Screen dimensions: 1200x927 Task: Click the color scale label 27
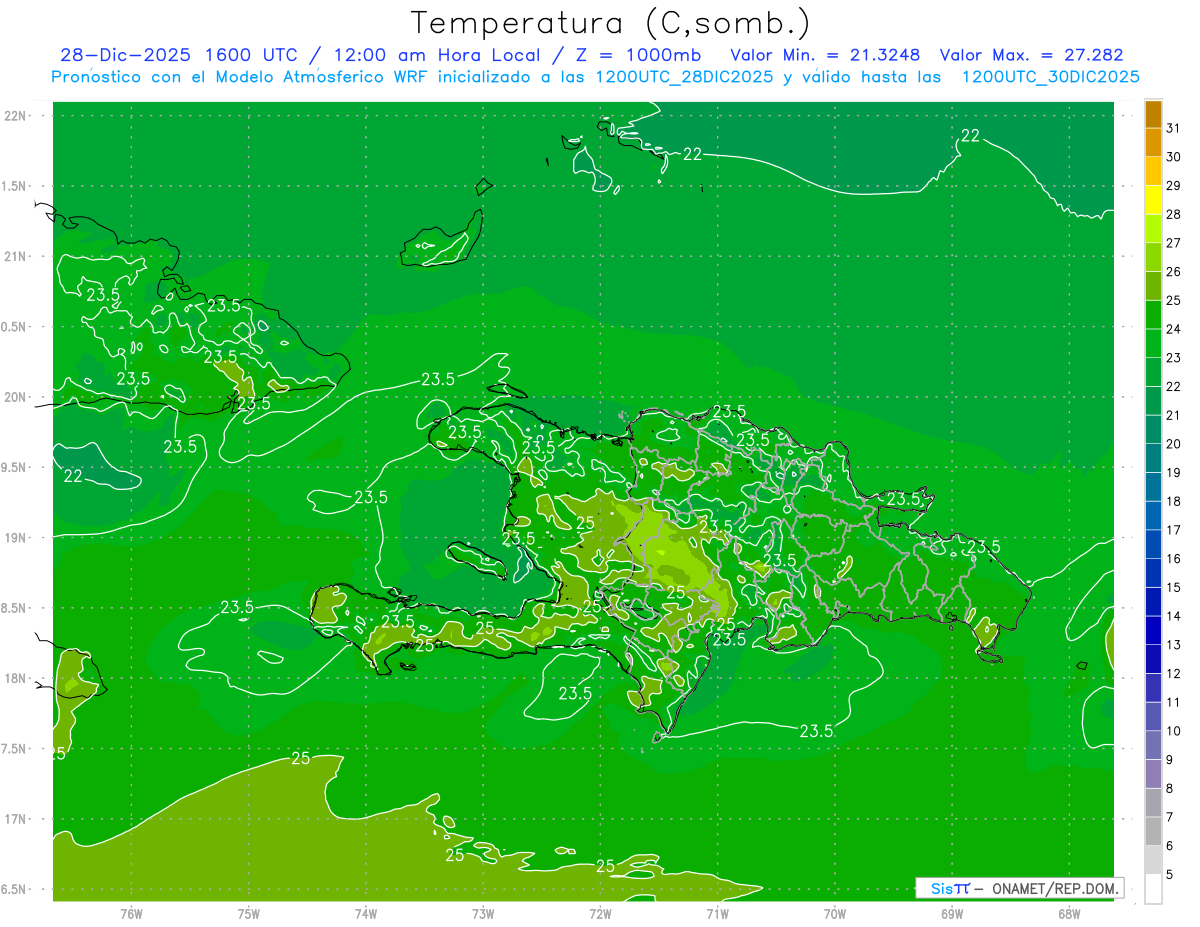point(1173,243)
